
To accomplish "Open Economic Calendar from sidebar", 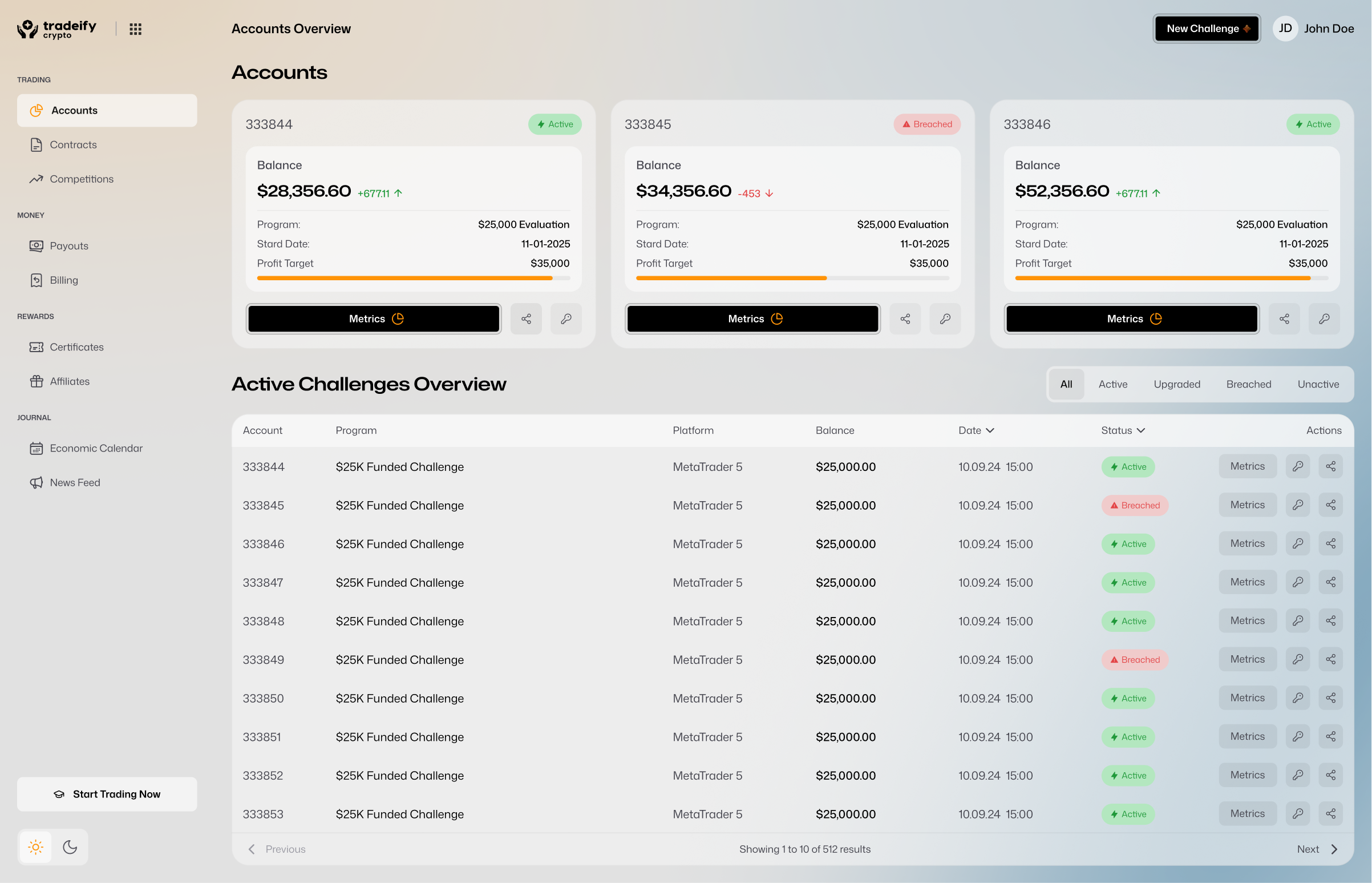I will click(x=96, y=449).
